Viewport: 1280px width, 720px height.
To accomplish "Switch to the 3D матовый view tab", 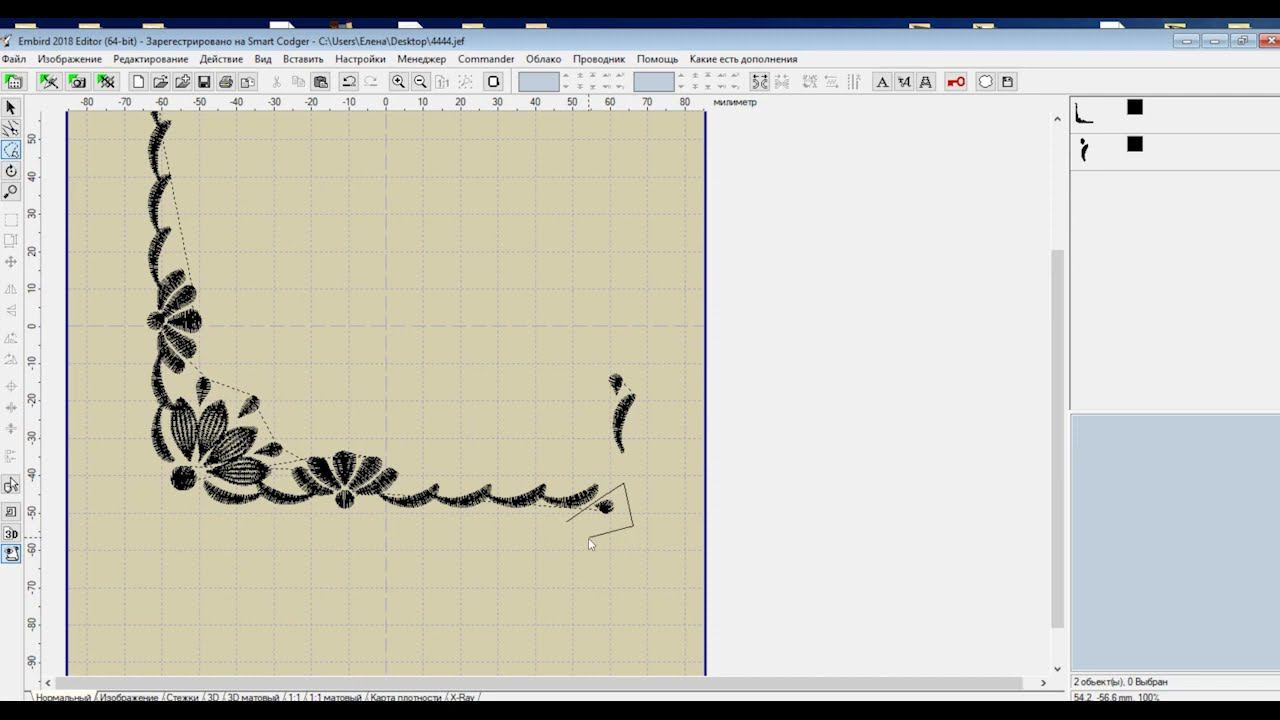I will point(253,697).
